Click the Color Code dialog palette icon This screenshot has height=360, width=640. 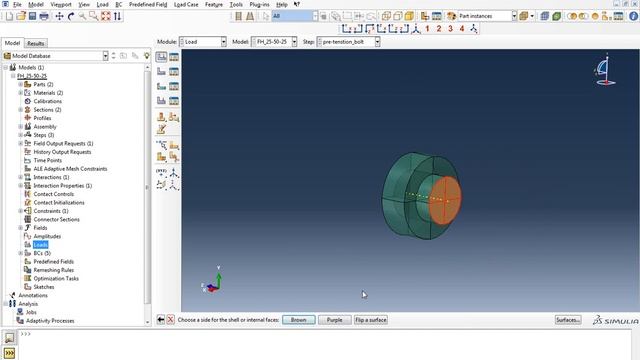point(451,16)
